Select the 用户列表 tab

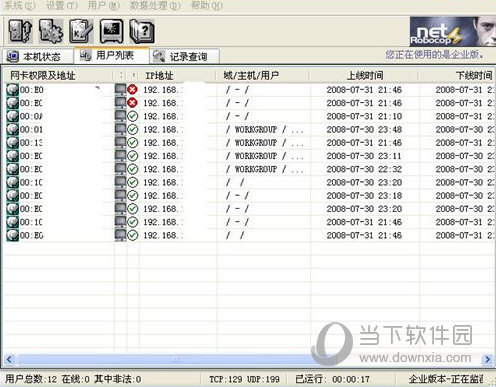coord(112,55)
